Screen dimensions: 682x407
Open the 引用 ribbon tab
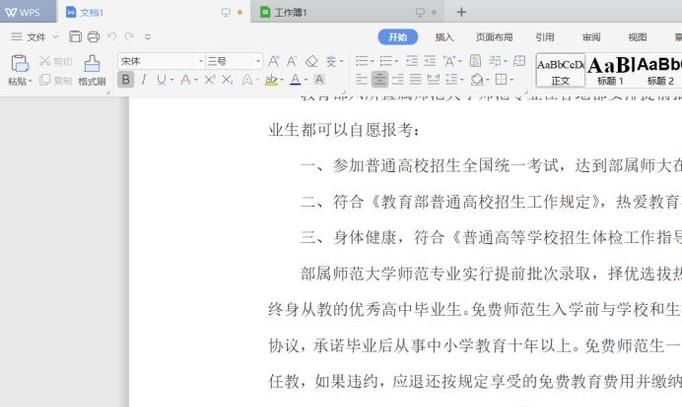point(545,37)
